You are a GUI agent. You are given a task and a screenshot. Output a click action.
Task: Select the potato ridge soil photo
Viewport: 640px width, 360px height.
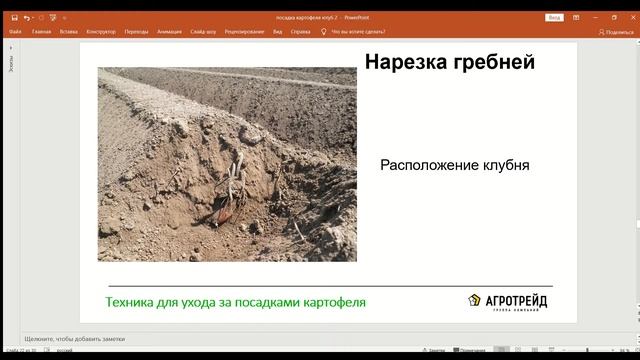227,164
